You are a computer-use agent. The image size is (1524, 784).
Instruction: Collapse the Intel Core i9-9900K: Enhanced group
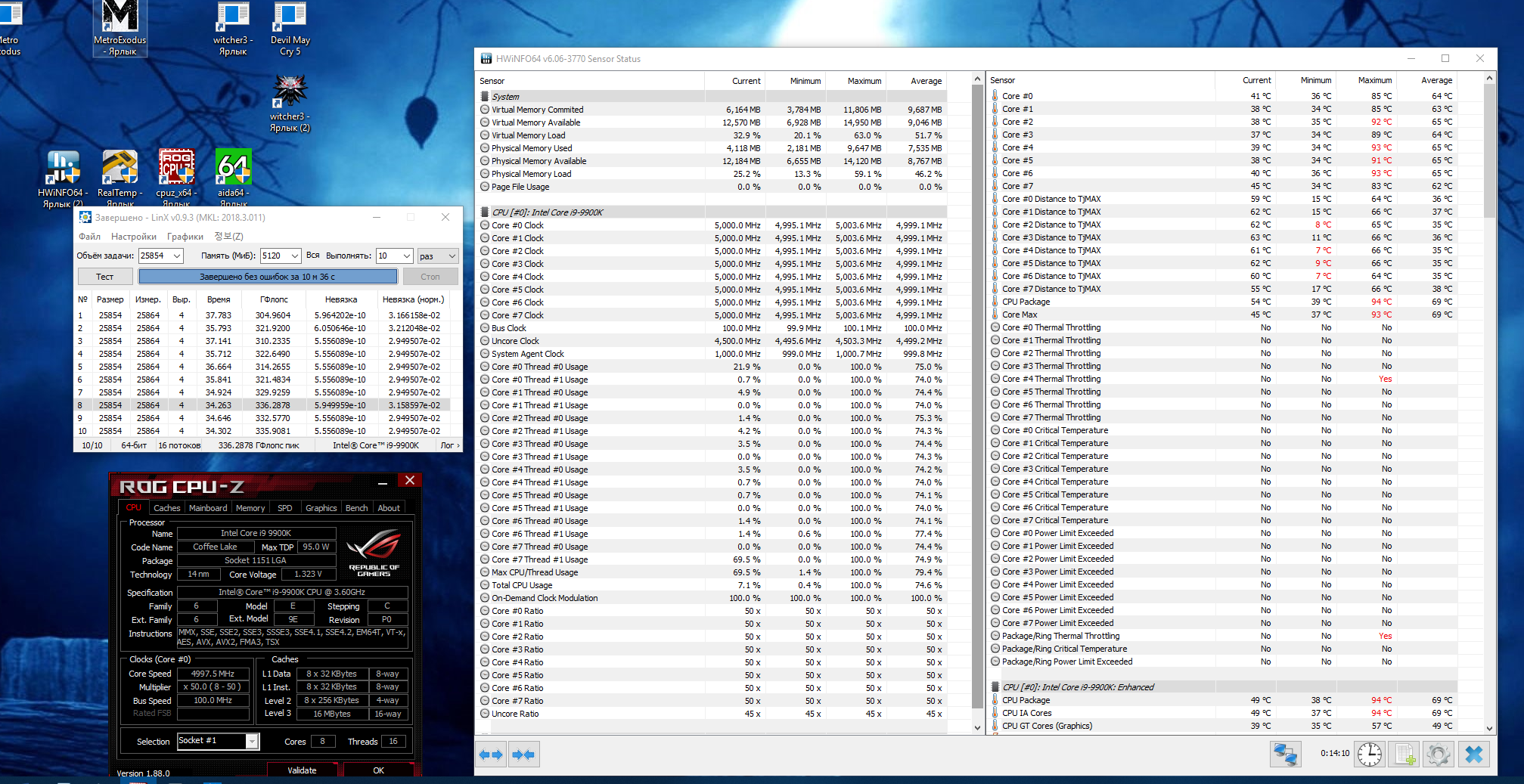995,687
